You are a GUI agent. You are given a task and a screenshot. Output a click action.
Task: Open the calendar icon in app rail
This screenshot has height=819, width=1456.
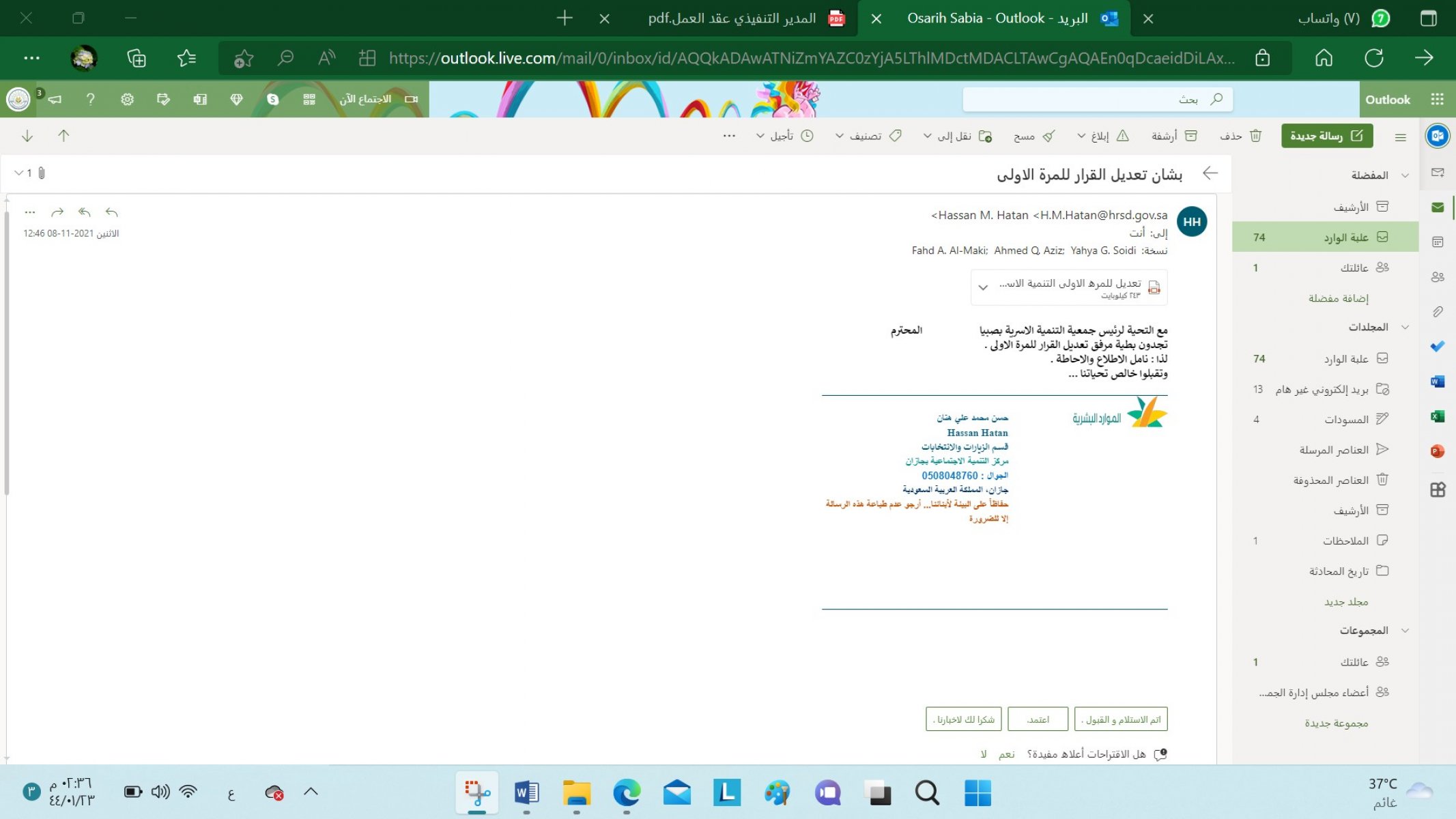coord(1438,242)
